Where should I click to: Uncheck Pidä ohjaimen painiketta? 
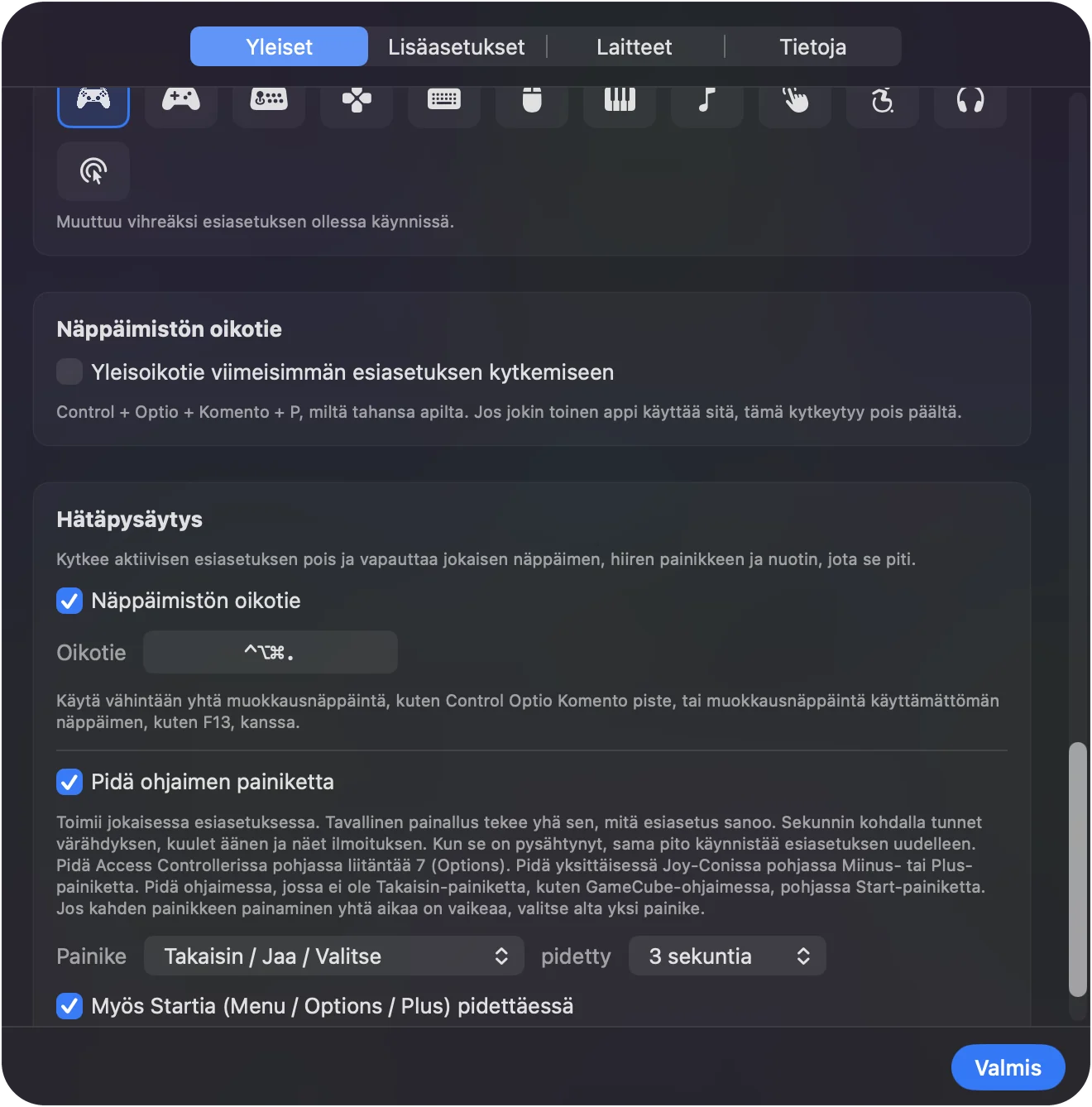pyautogui.click(x=69, y=782)
